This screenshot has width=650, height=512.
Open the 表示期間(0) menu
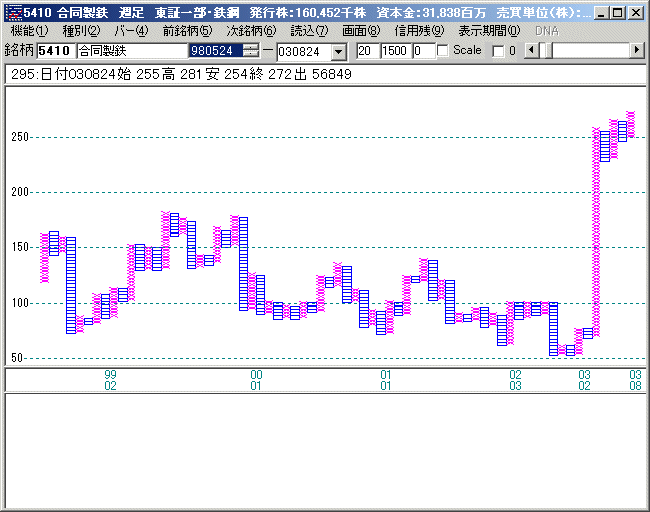[489, 31]
